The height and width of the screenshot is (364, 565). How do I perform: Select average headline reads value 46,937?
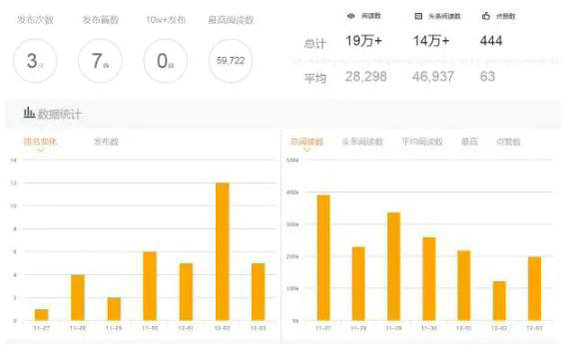433,76
